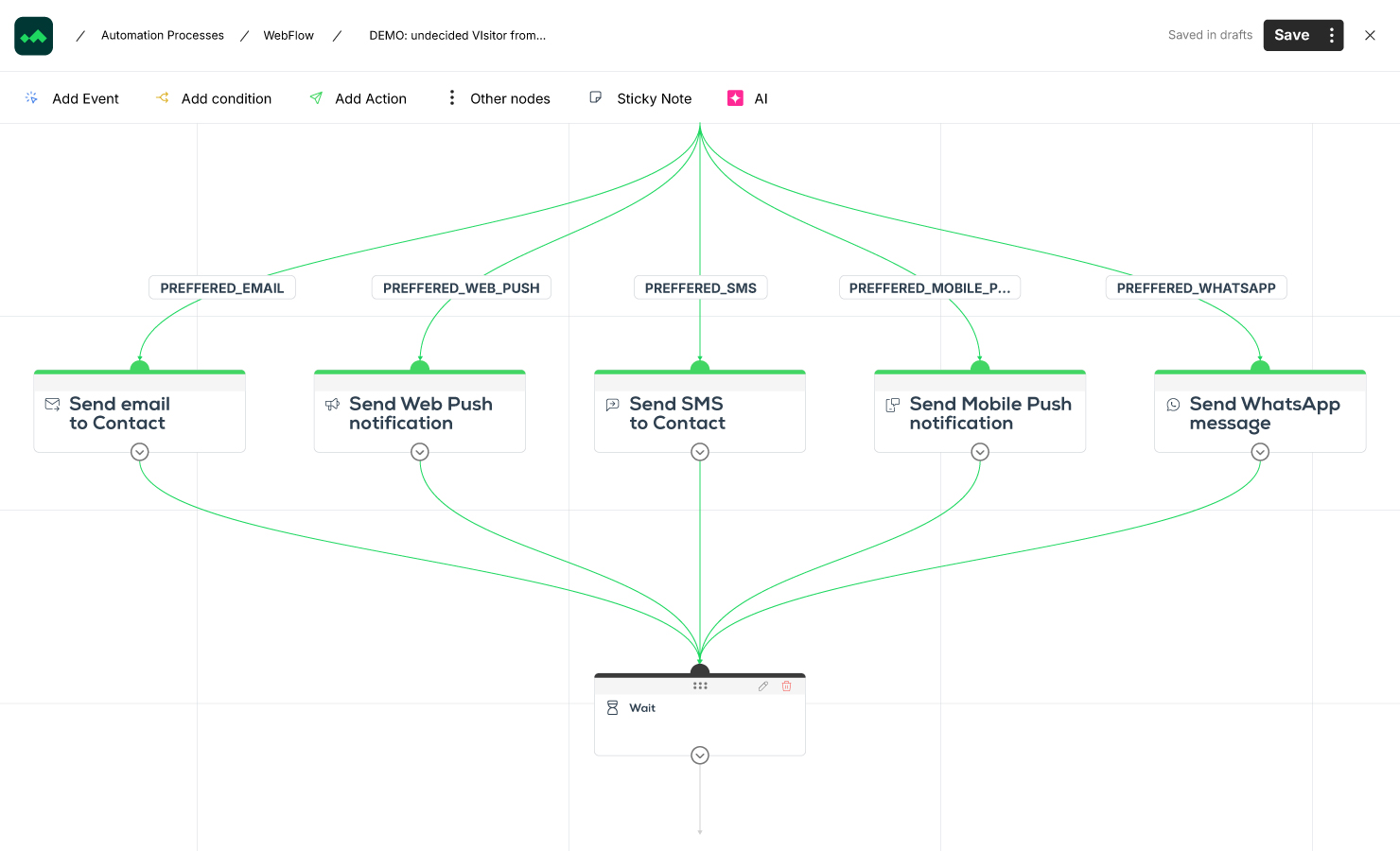The width and height of the screenshot is (1400, 851).
Task: Click device icon on Mobile Push node
Action: coord(892,405)
